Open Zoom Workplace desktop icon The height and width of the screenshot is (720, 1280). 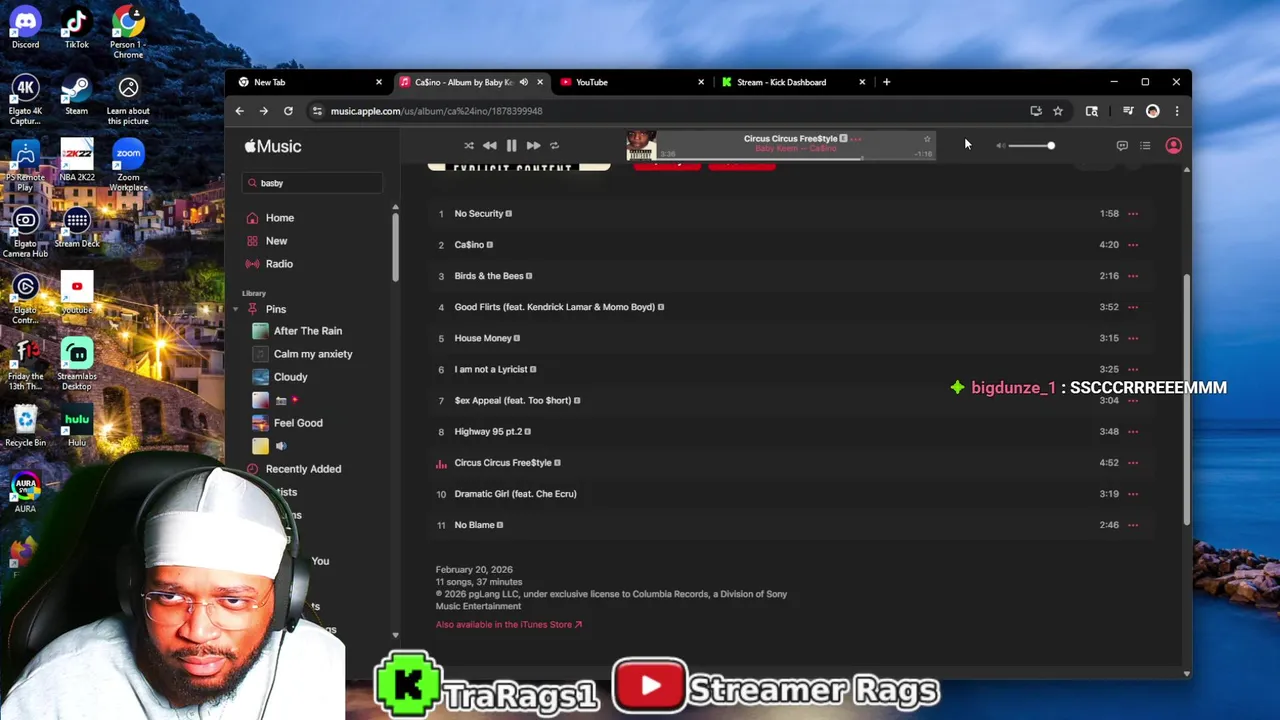tap(128, 165)
